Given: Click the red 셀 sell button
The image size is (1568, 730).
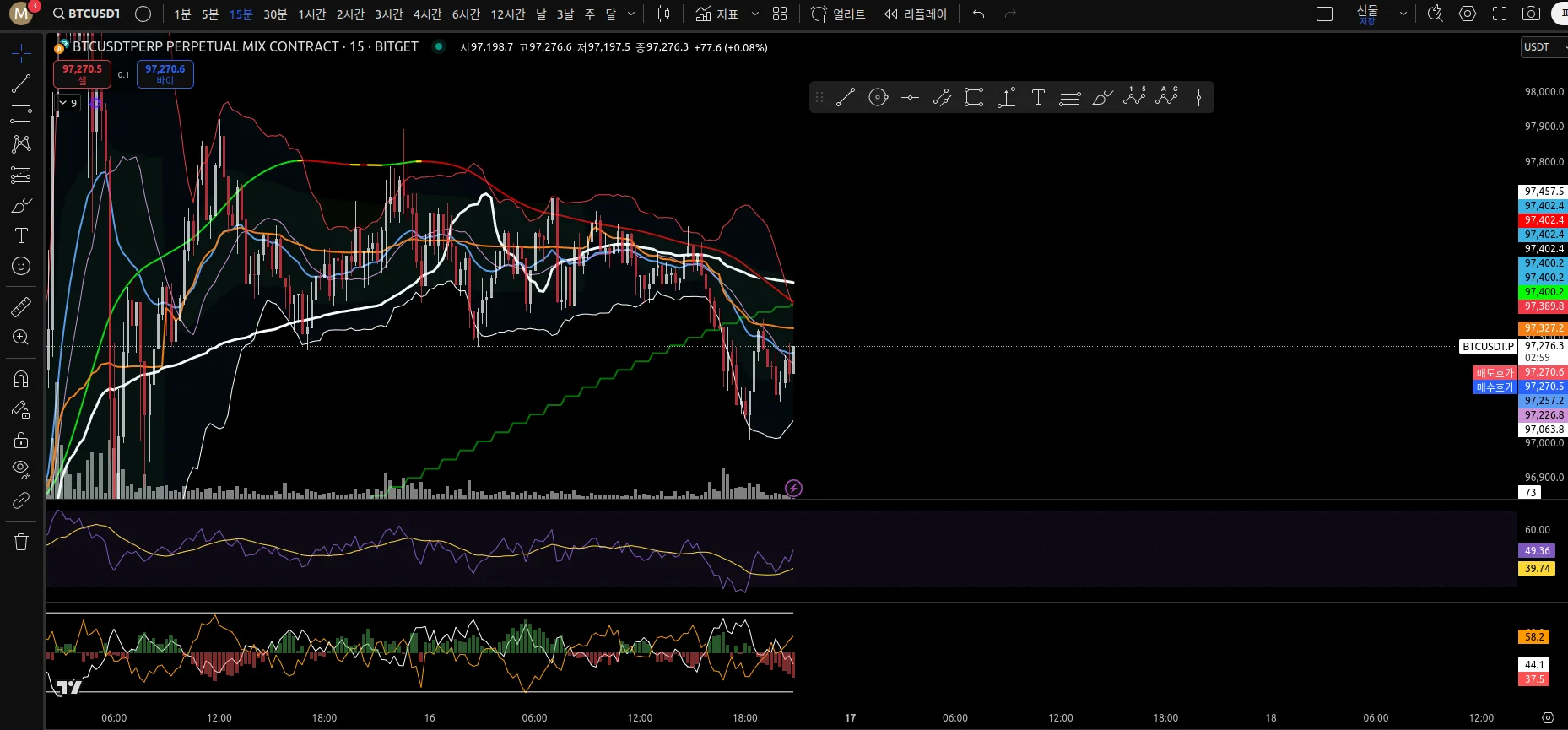Looking at the screenshot, I should coord(82,74).
